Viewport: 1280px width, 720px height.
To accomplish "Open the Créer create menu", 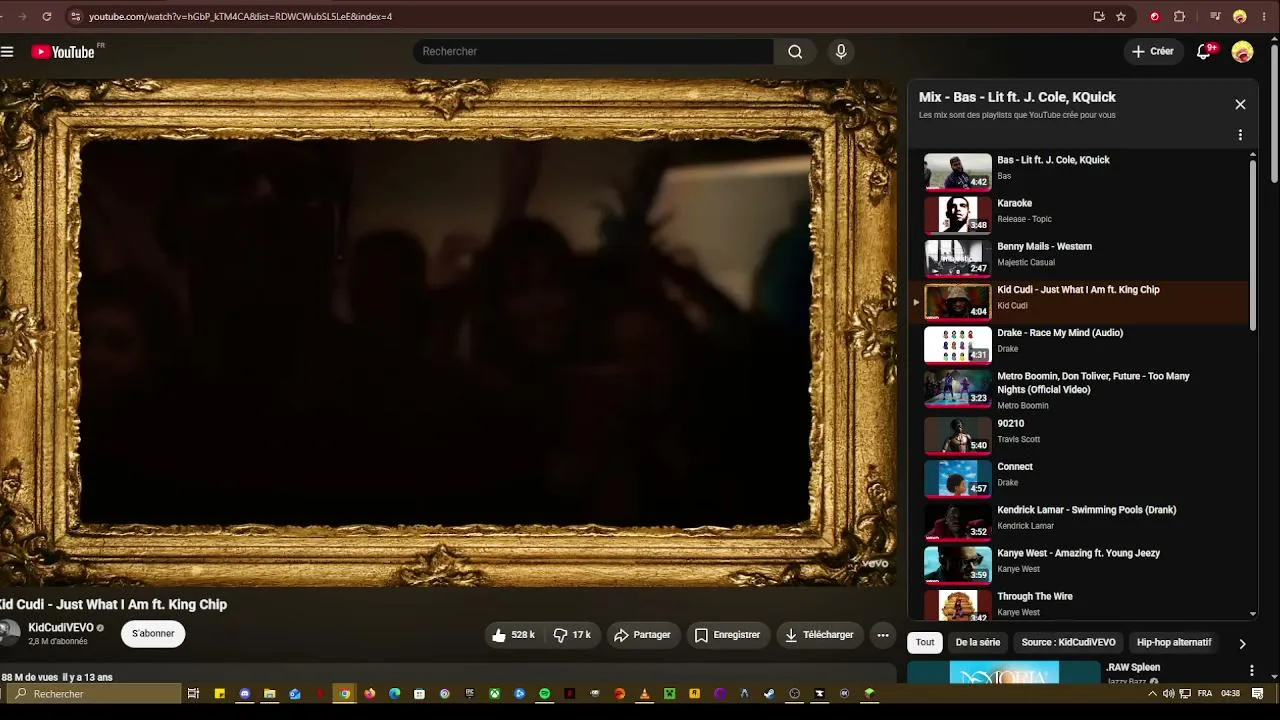I will [x=1153, y=52].
